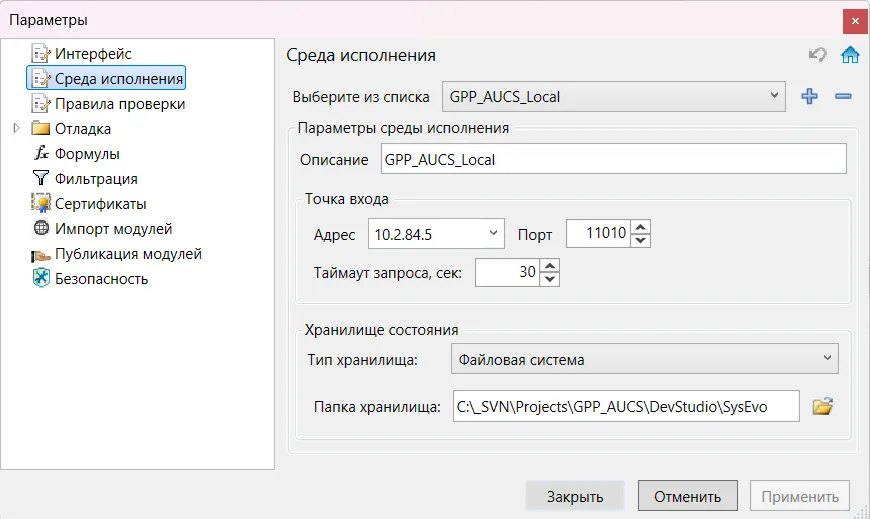Decrease the Таймаут запроса value

coord(549,279)
